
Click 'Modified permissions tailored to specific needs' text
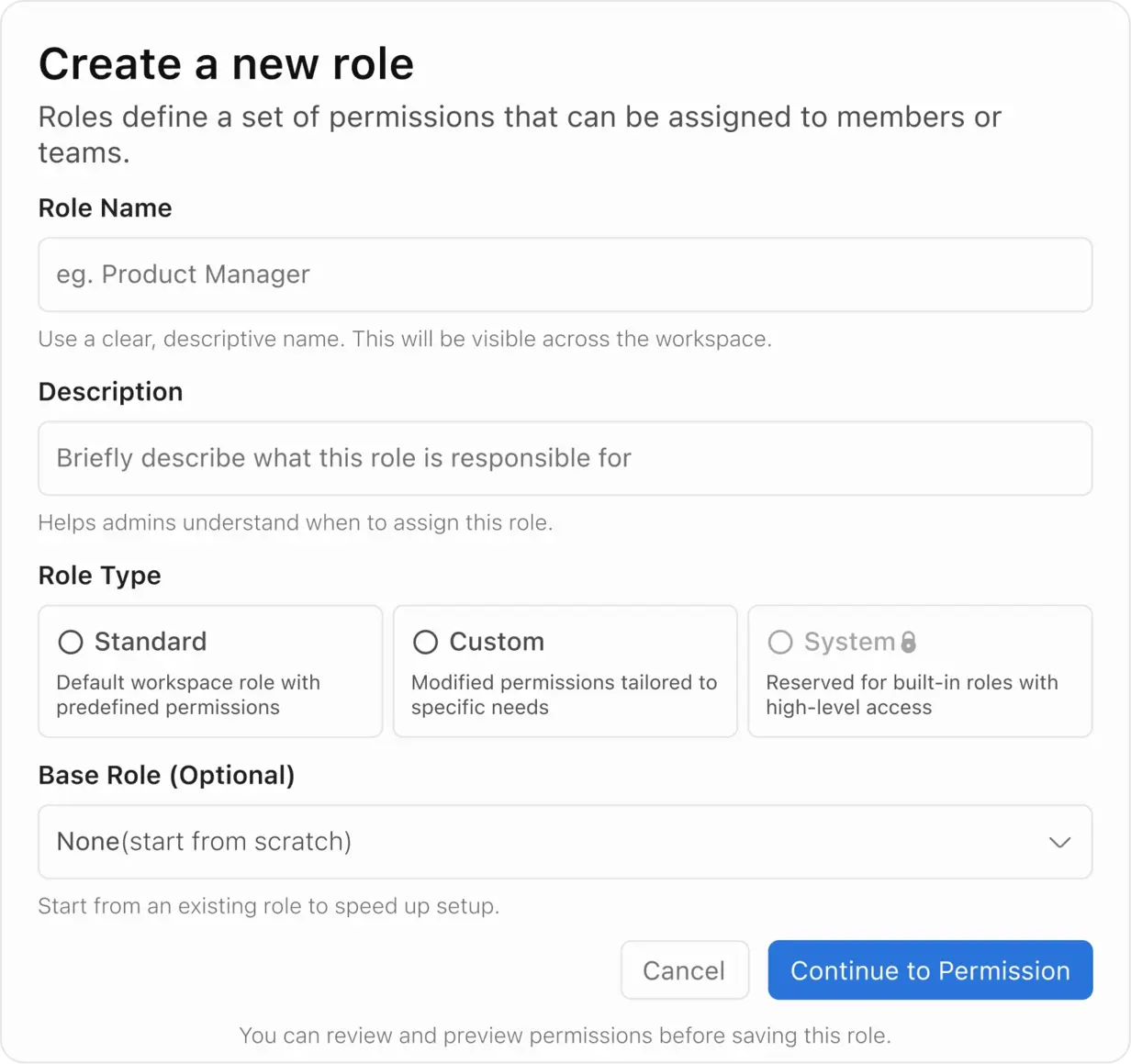click(564, 695)
